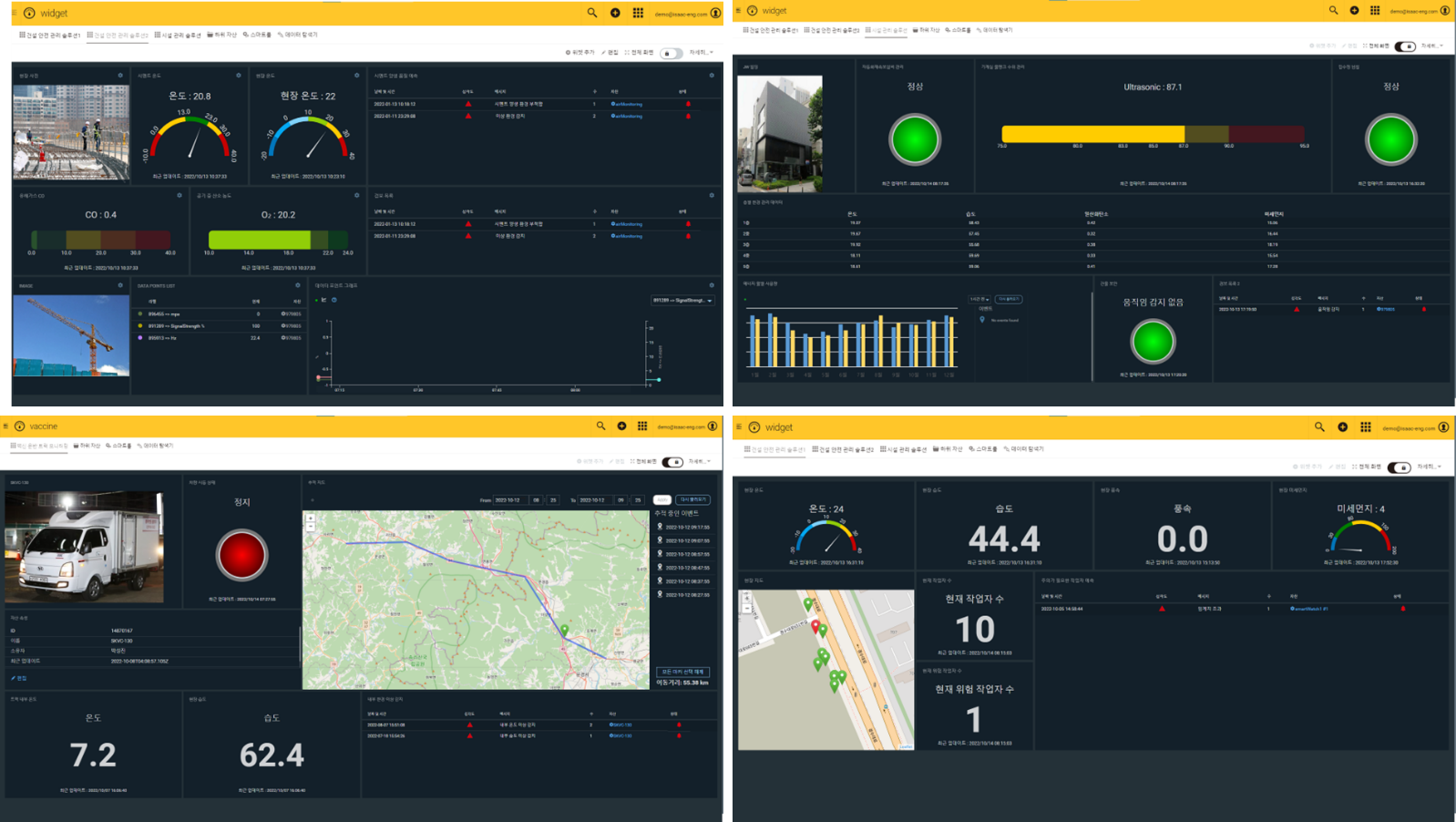The image size is (1456, 822).
Task: Open 하위 자산 tab in the Ultrasonic dashboard
Action: [926, 30]
